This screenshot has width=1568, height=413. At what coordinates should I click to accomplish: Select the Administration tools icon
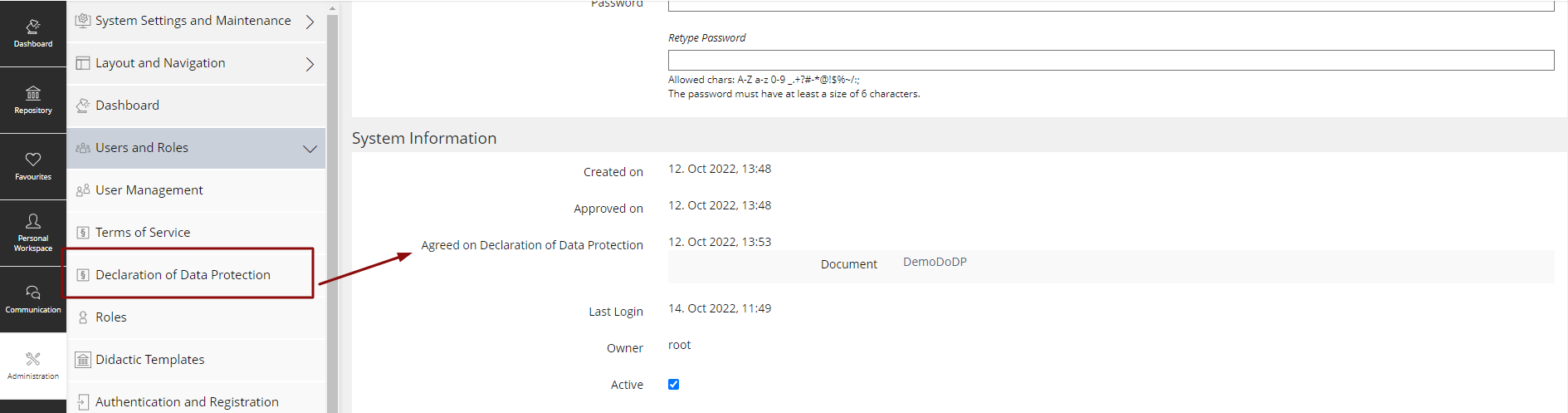pos(33,360)
